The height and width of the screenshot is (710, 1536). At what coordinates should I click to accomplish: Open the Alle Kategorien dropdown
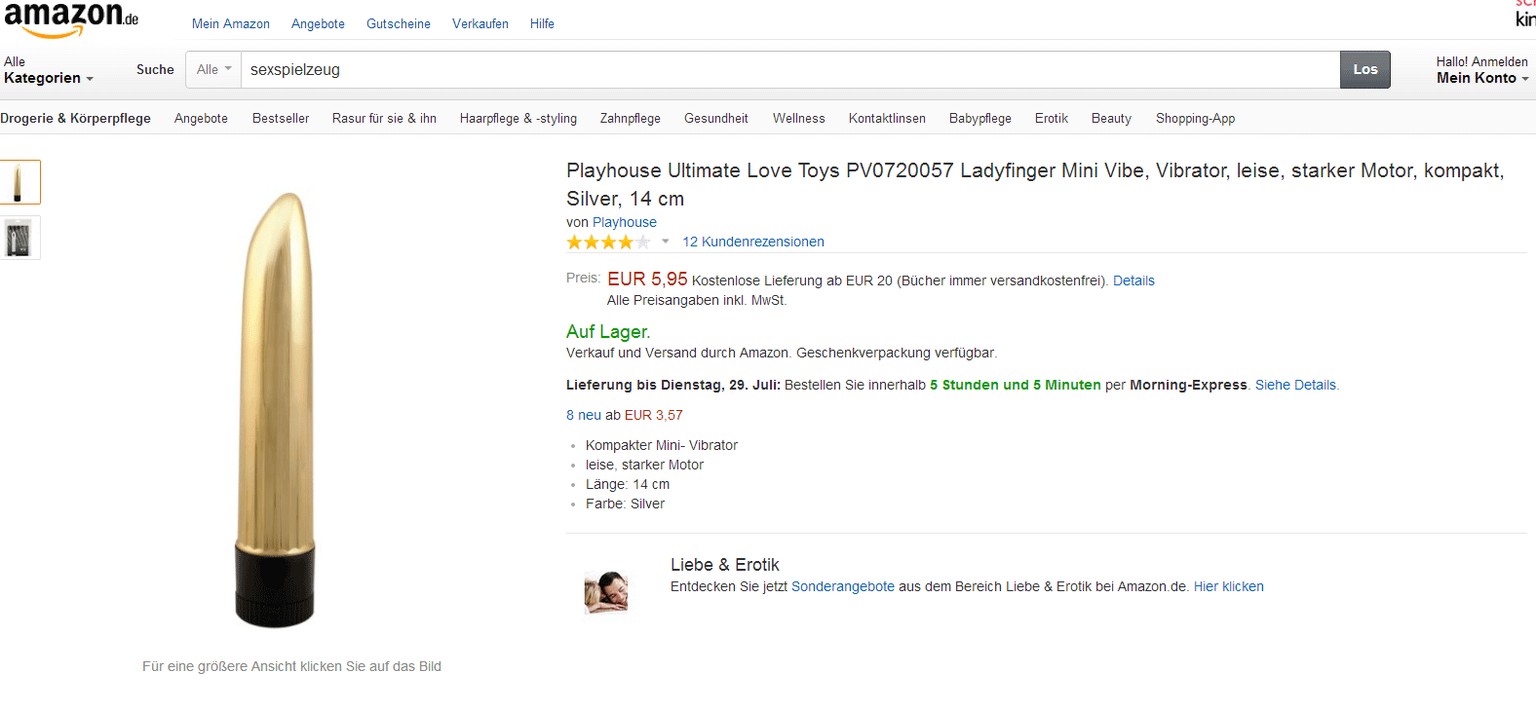coord(48,70)
